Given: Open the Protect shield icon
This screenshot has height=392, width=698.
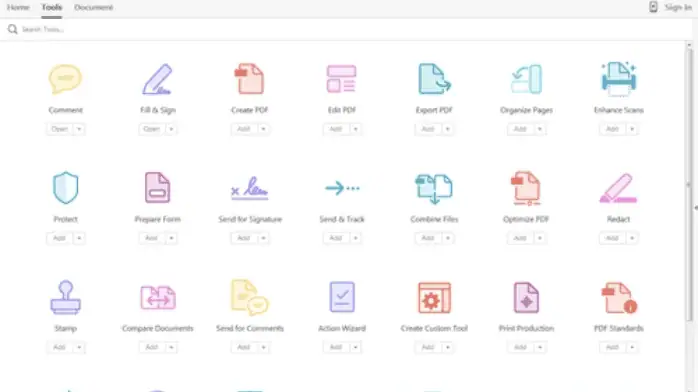Looking at the screenshot, I should pyautogui.click(x=65, y=188).
